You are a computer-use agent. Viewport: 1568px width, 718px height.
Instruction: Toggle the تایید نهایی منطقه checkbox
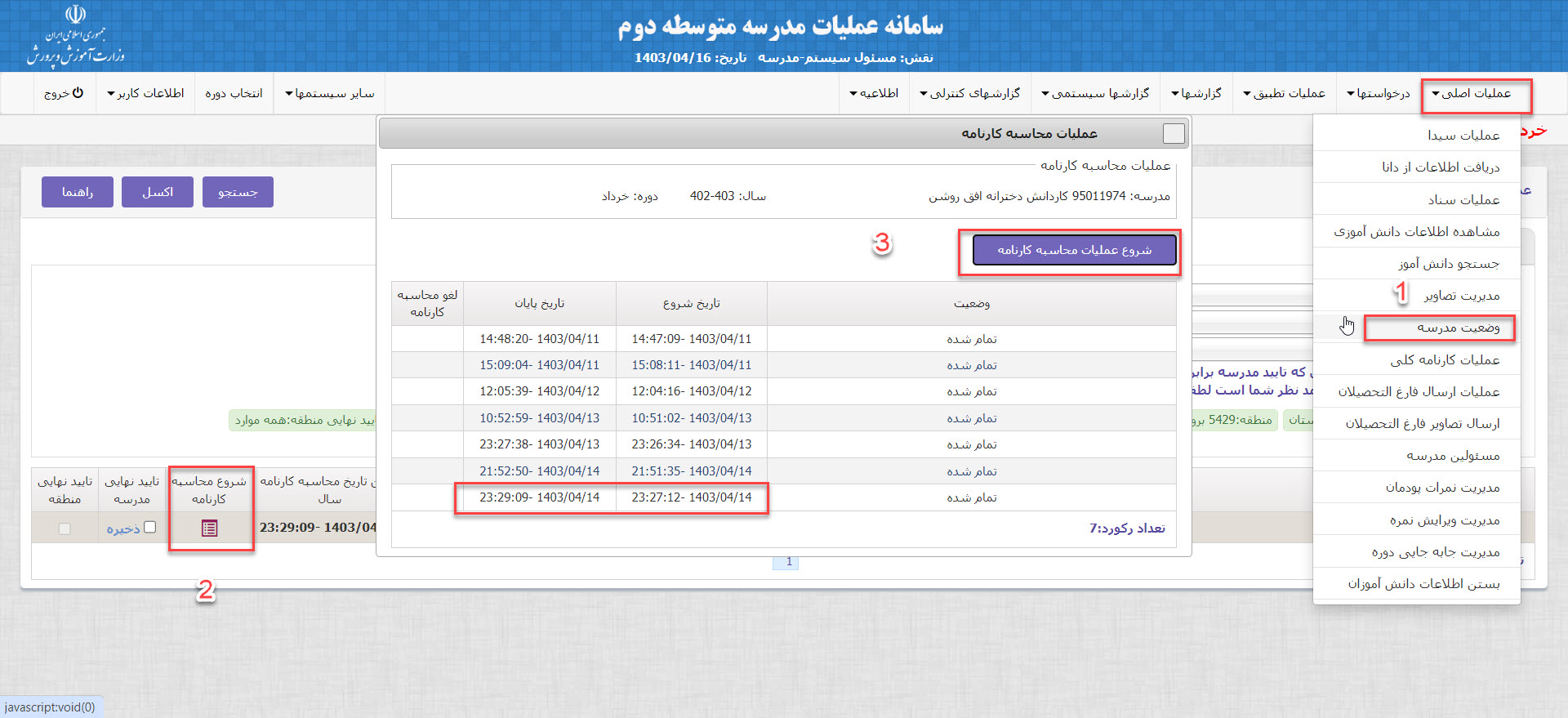[x=65, y=528]
